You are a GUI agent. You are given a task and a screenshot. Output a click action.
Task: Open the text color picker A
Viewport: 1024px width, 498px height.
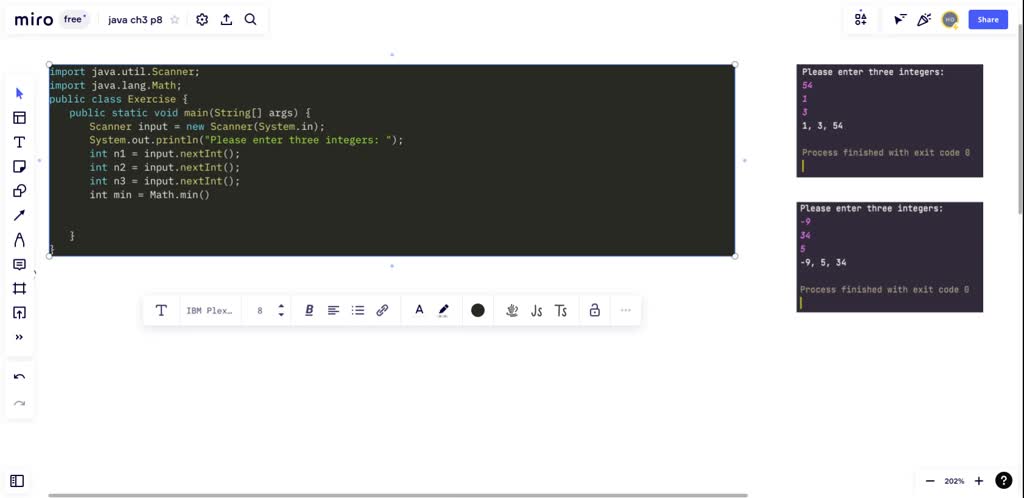(419, 311)
